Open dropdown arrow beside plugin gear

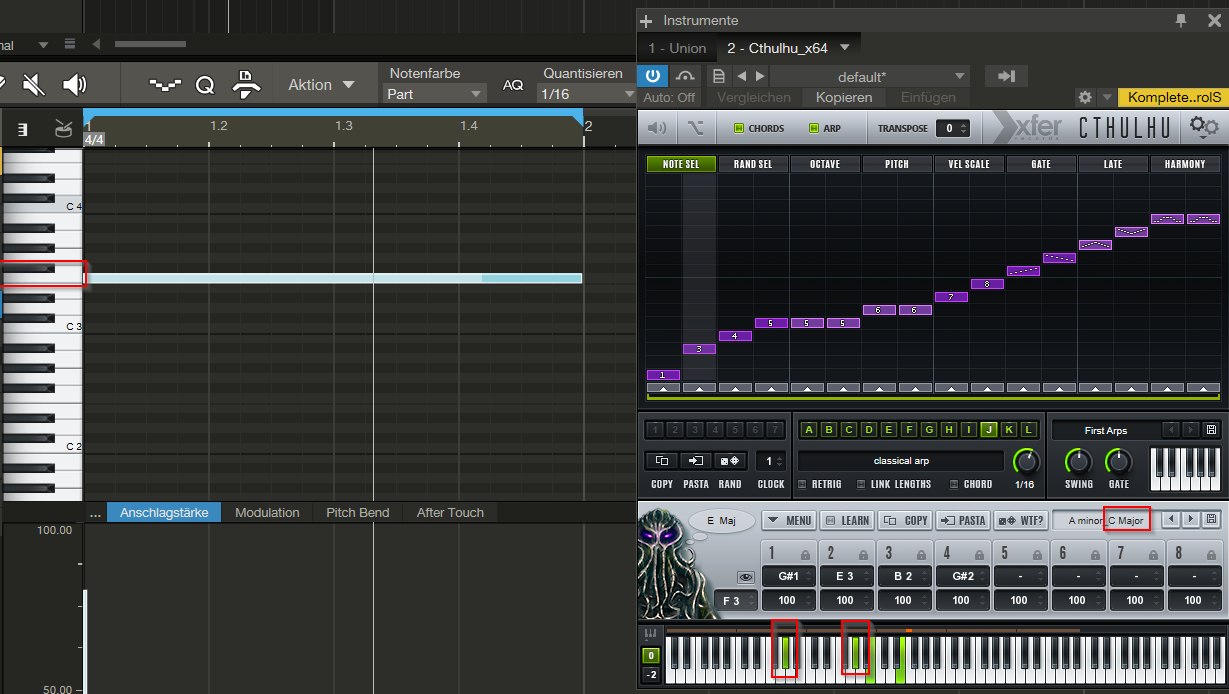coord(1106,97)
